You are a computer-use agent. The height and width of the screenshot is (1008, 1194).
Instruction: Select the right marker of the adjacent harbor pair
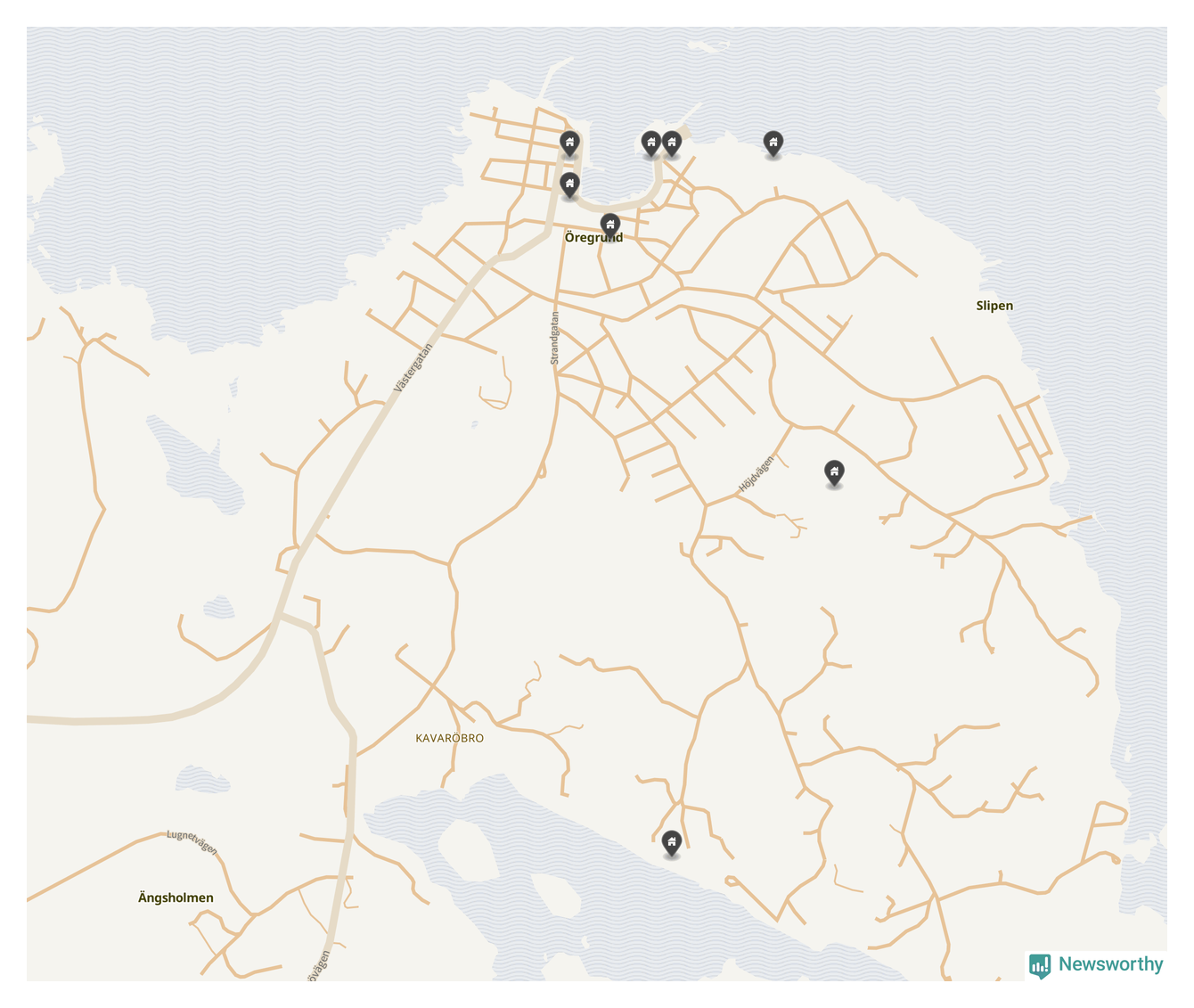672,143
